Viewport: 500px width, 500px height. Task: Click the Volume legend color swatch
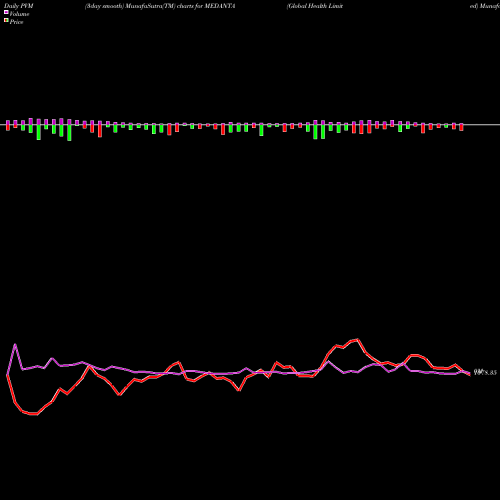(6, 12)
